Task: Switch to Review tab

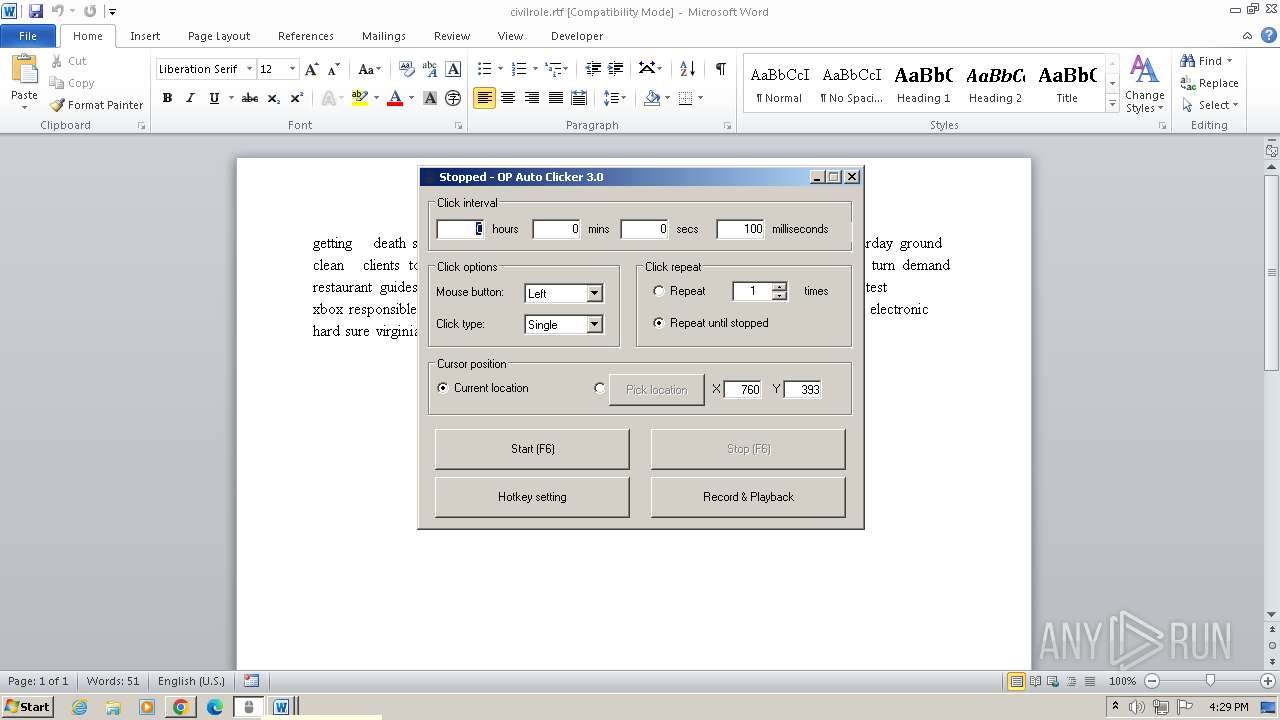Action: (x=452, y=36)
